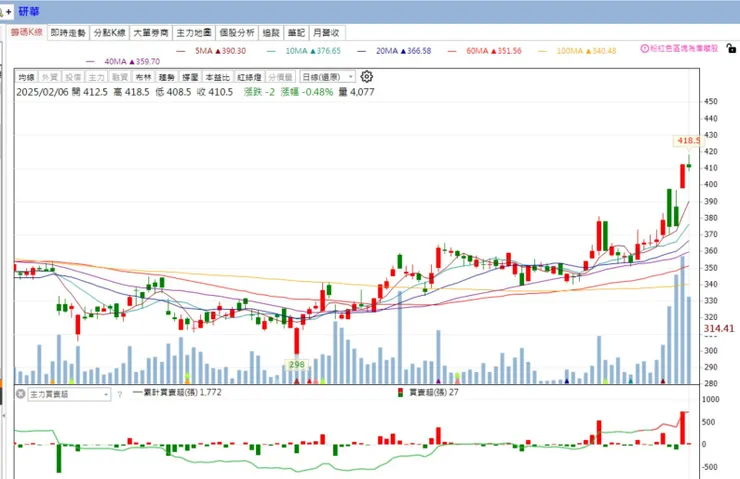
Task: Switch to the 籌碼K線 tab
Action: point(26,33)
